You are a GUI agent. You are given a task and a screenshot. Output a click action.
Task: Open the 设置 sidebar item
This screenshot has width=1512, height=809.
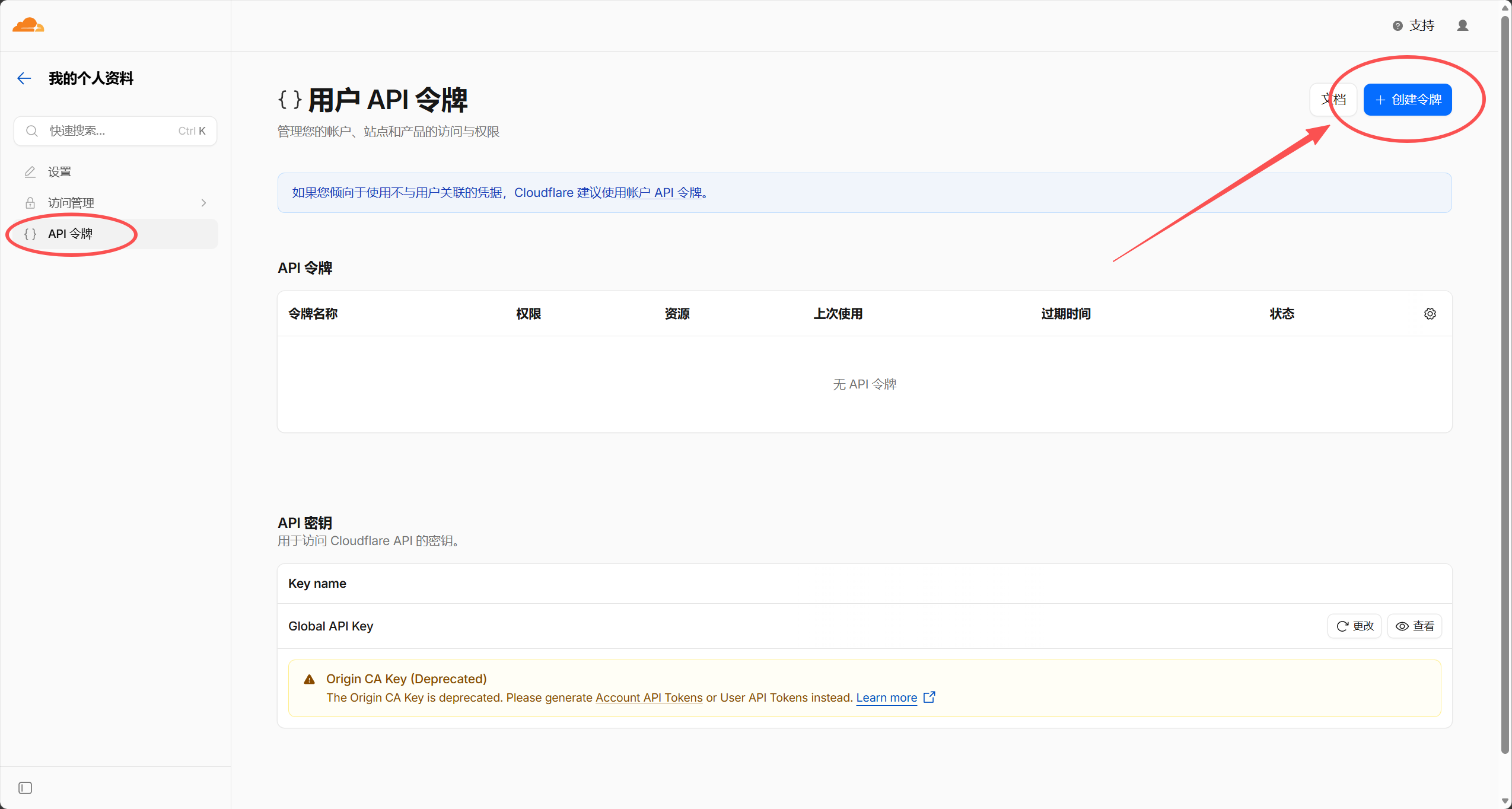[x=116, y=172]
